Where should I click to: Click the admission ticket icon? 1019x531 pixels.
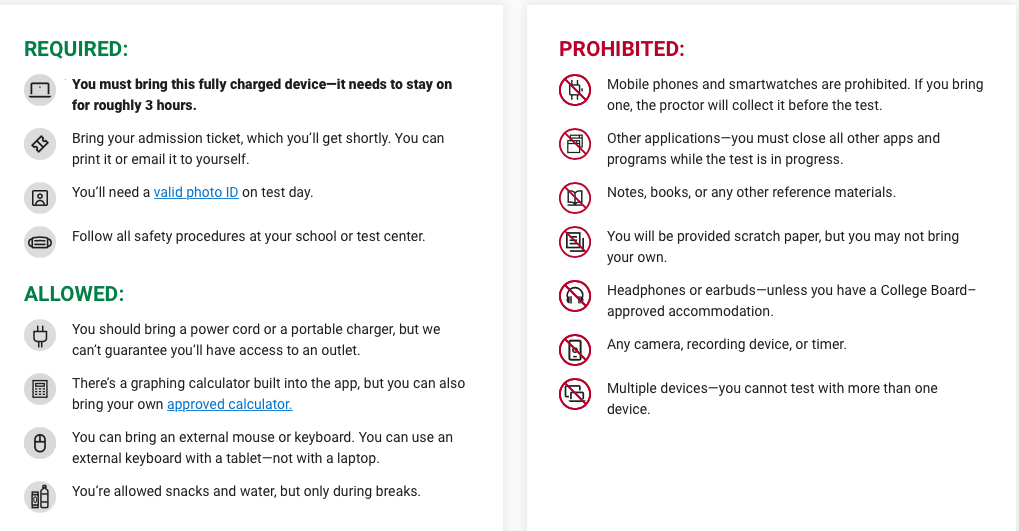click(40, 144)
